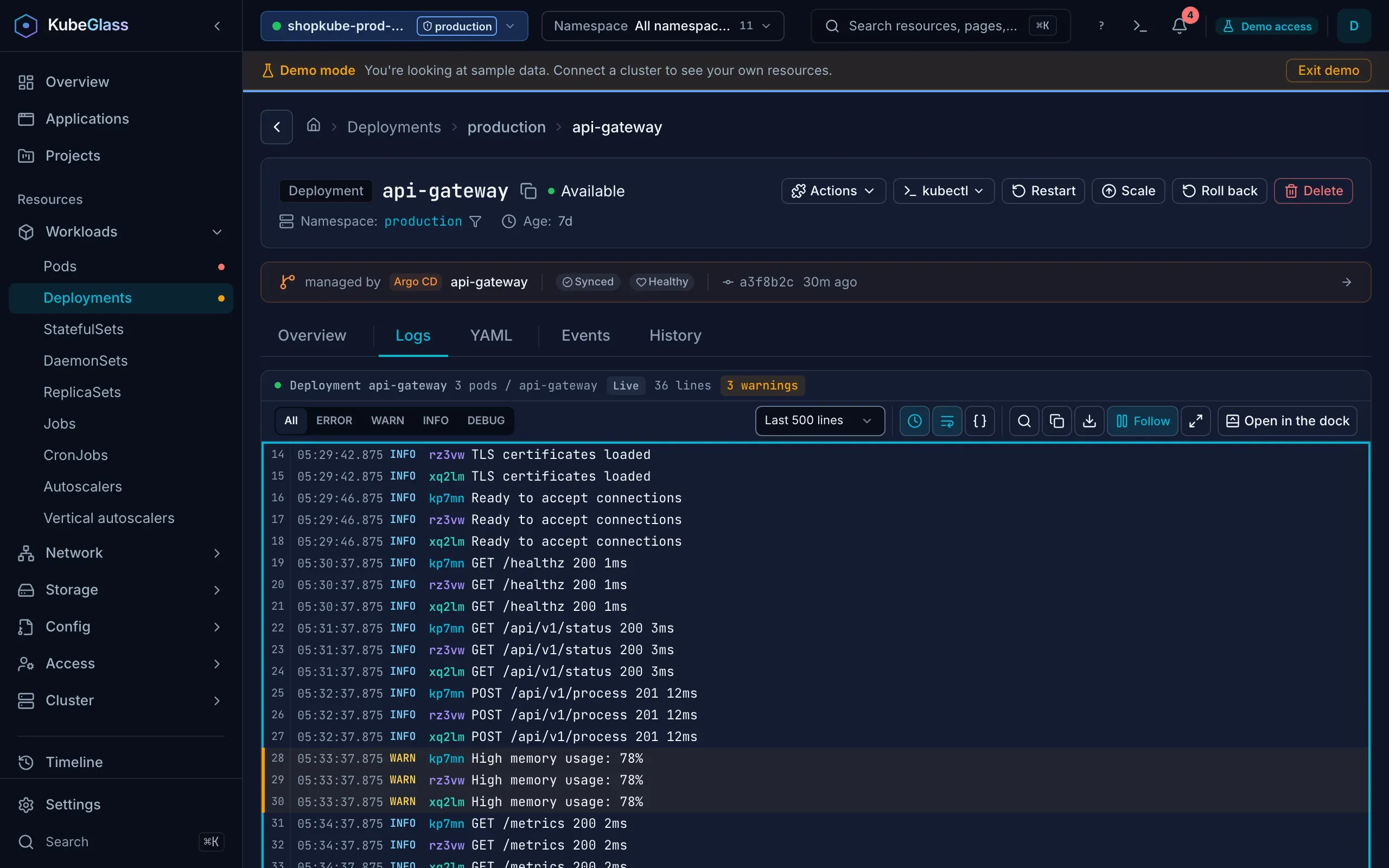Open the Namespace selector dropdown

(x=662, y=26)
